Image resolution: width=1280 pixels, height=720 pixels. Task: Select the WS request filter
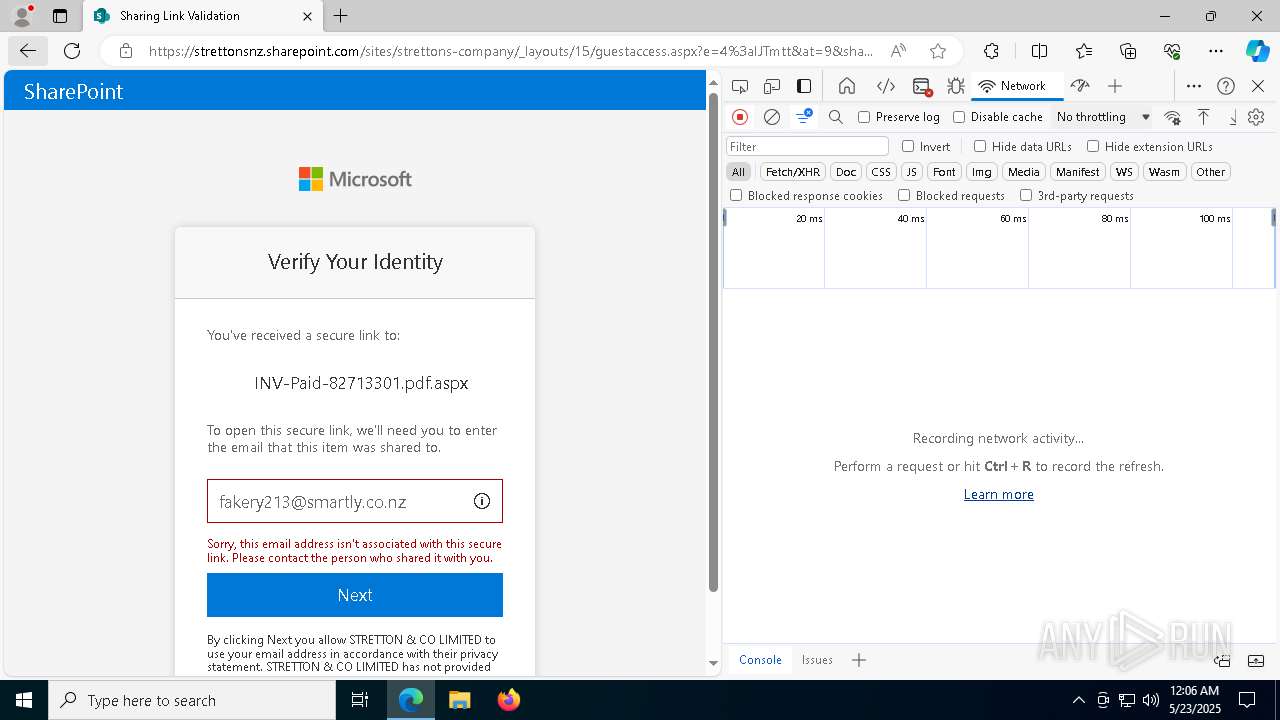coord(1125,172)
